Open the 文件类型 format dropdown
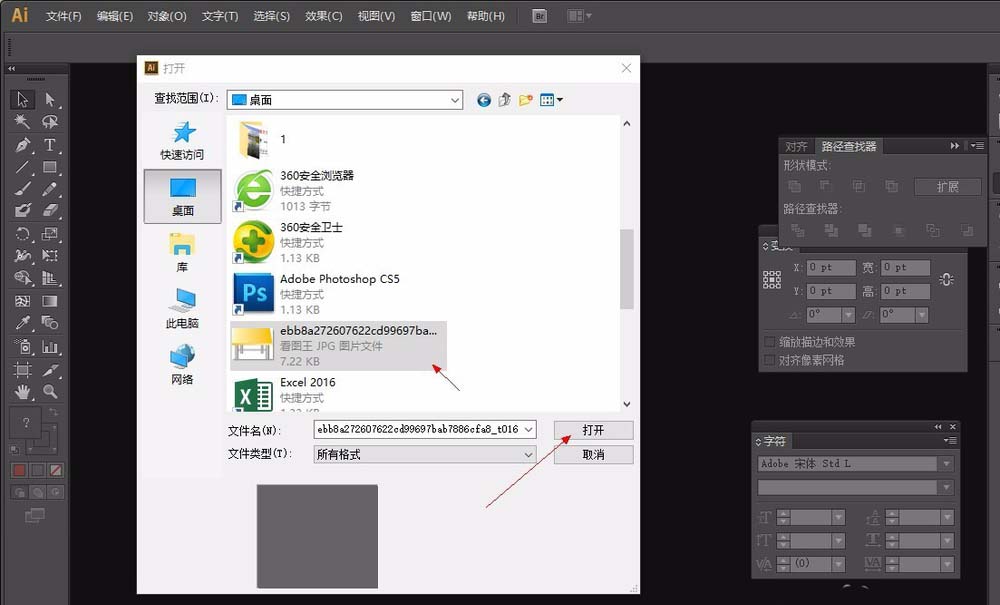Screen dimensions: 1000x605 coord(529,455)
